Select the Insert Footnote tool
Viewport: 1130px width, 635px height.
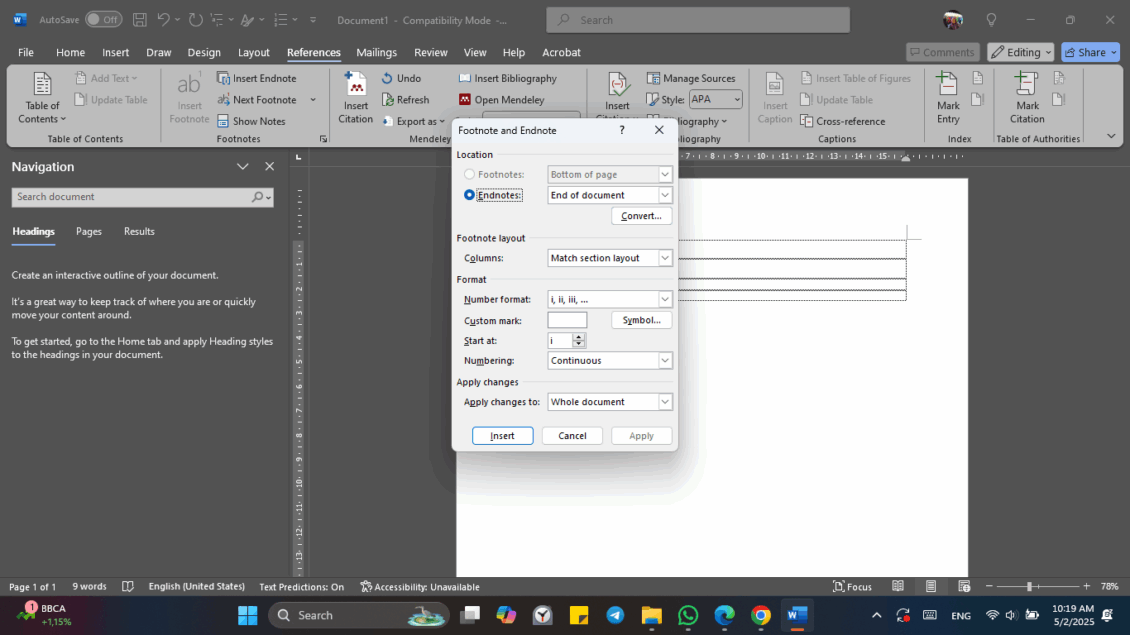[188, 97]
